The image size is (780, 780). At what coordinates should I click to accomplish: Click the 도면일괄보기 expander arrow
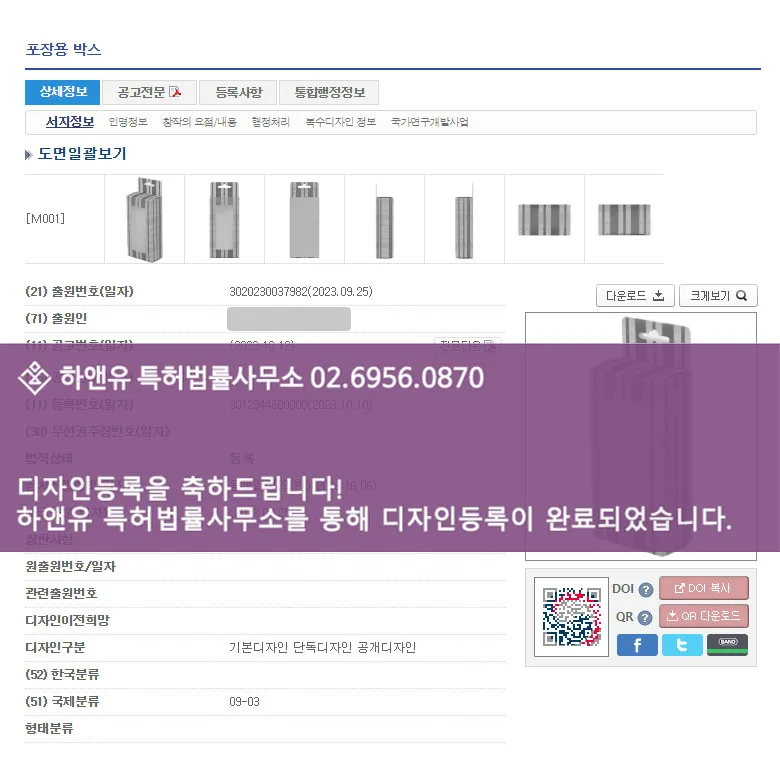(28, 155)
